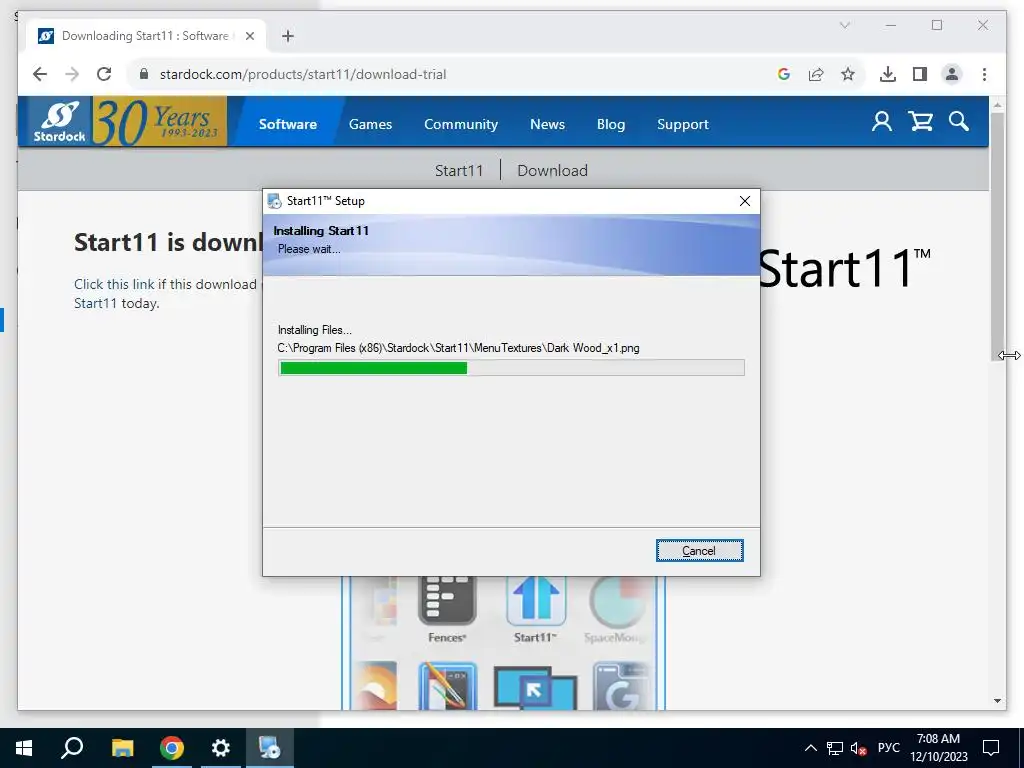Switch to Chrome in taskbar
1024x768 pixels.
tap(172, 748)
